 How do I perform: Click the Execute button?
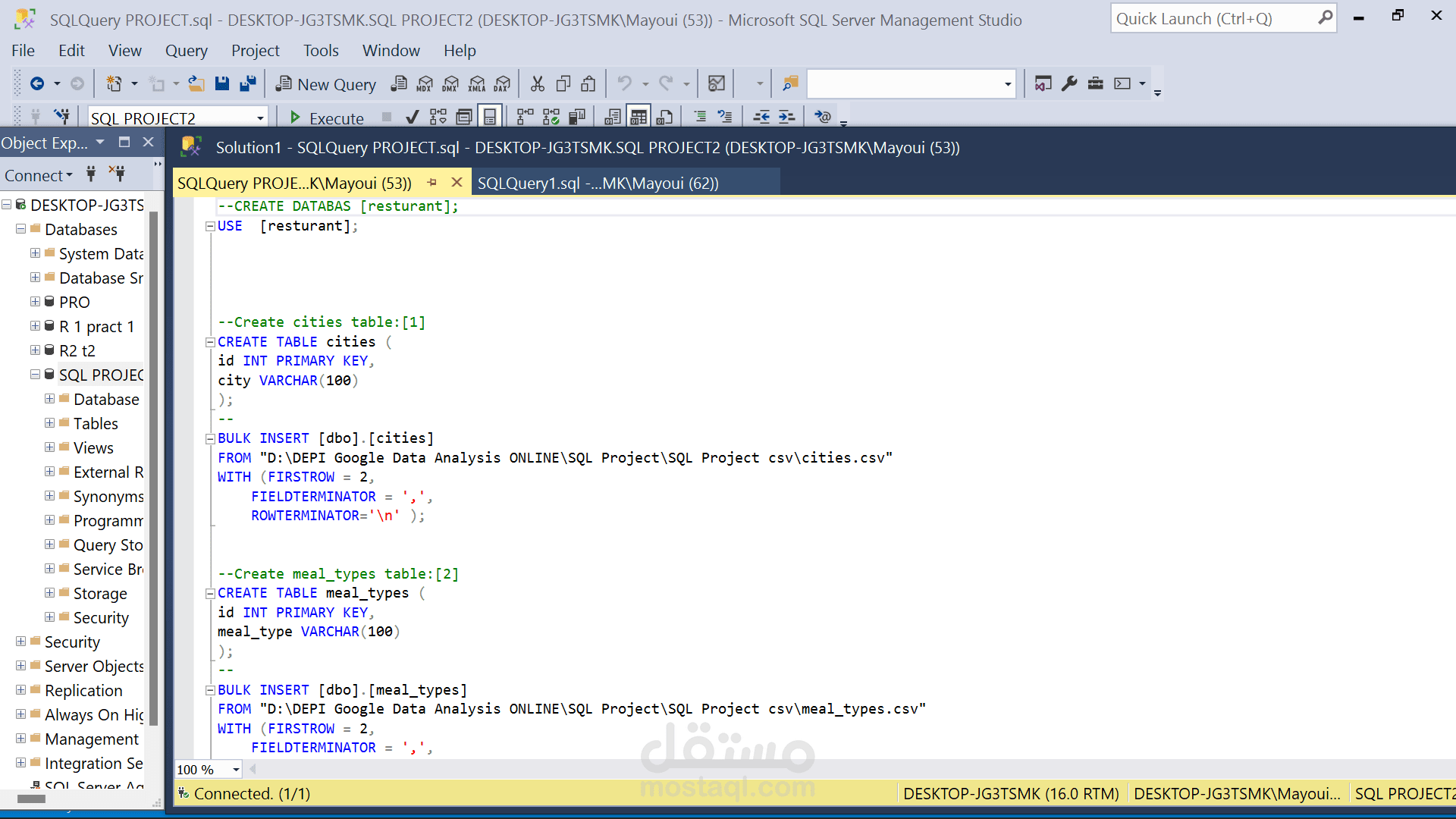[x=327, y=118]
